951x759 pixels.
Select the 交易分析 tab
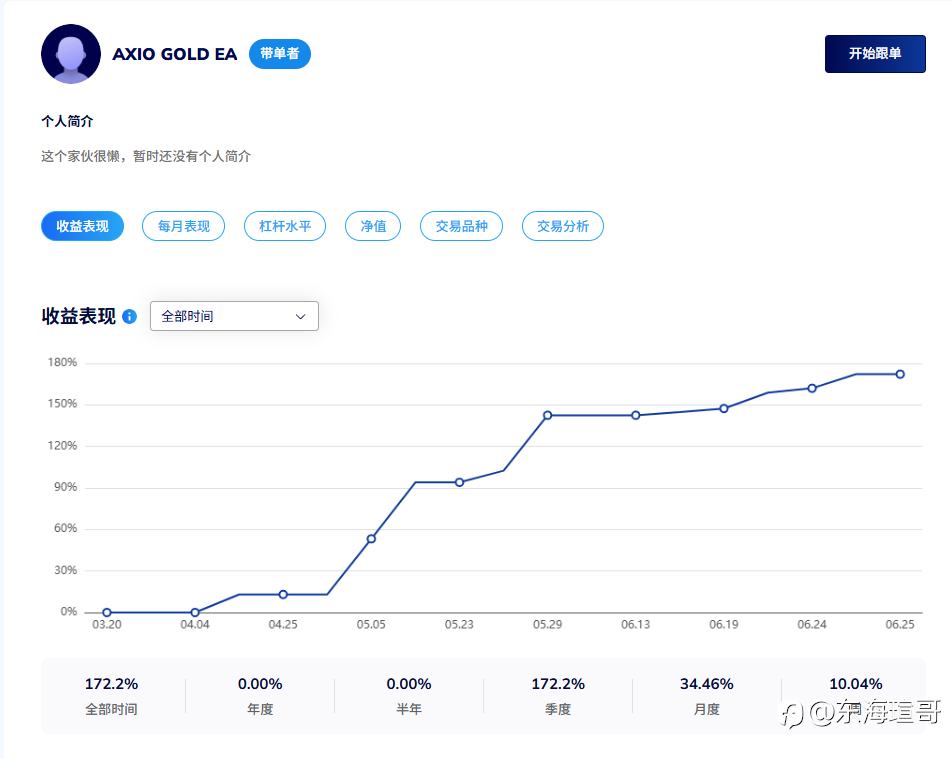pos(563,226)
